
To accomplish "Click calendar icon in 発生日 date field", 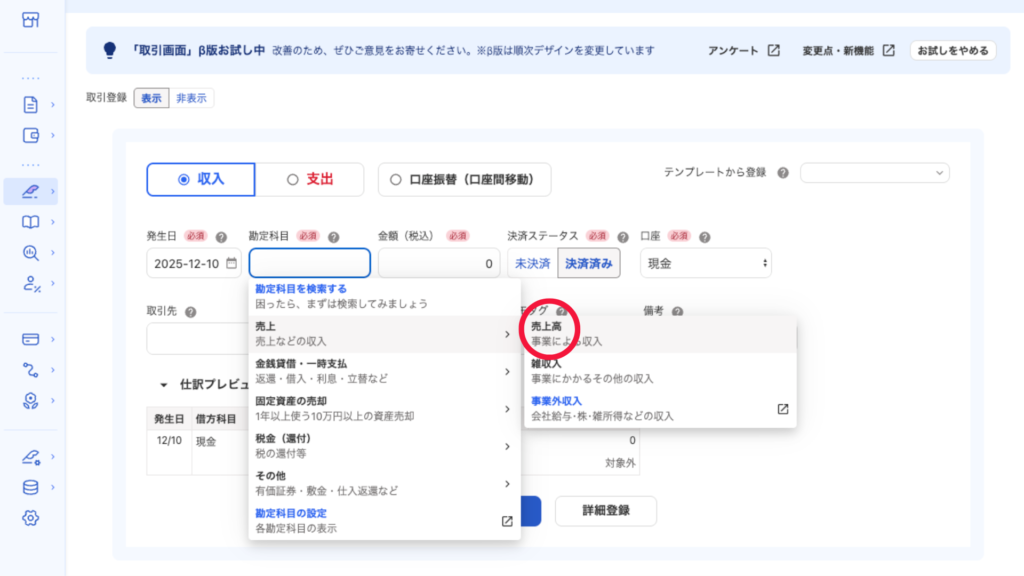I will click(231, 264).
